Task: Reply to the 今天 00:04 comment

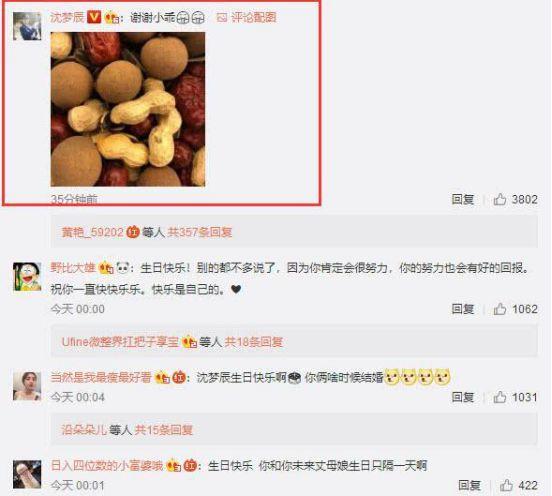Action: (463, 397)
